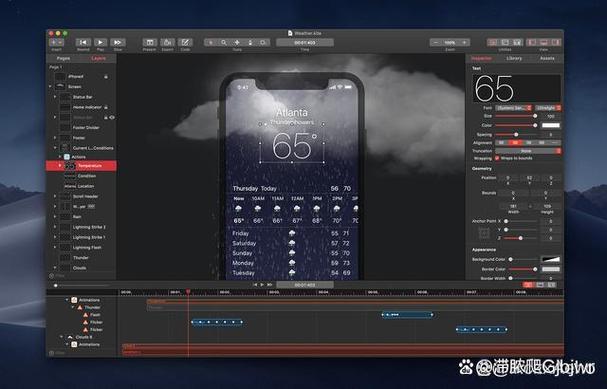Collapse the Current Conditions layer group
607x389 pixels.
[x=55, y=148]
